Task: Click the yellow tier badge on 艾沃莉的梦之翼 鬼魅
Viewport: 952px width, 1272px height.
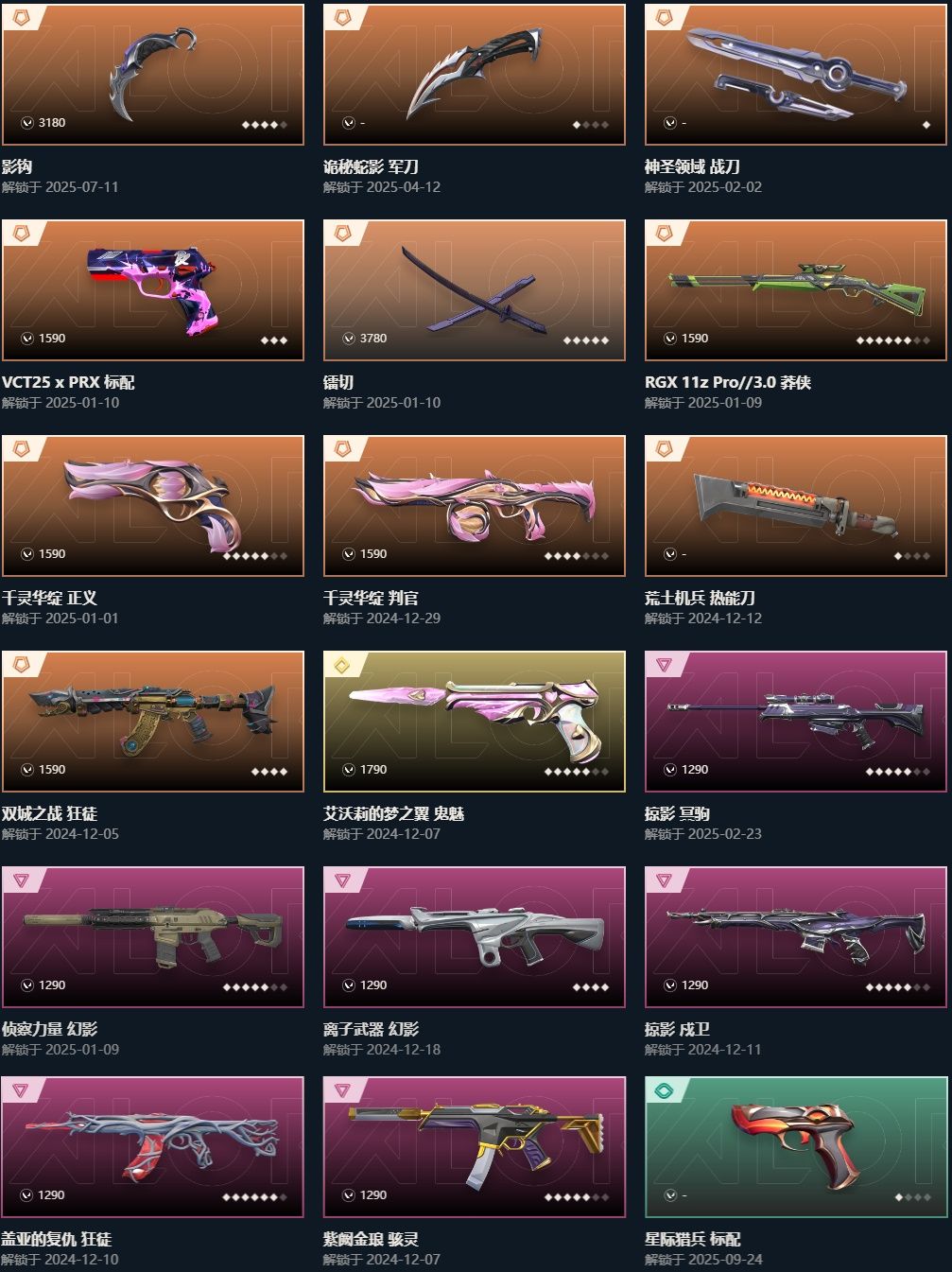Action: click(341, 665)
